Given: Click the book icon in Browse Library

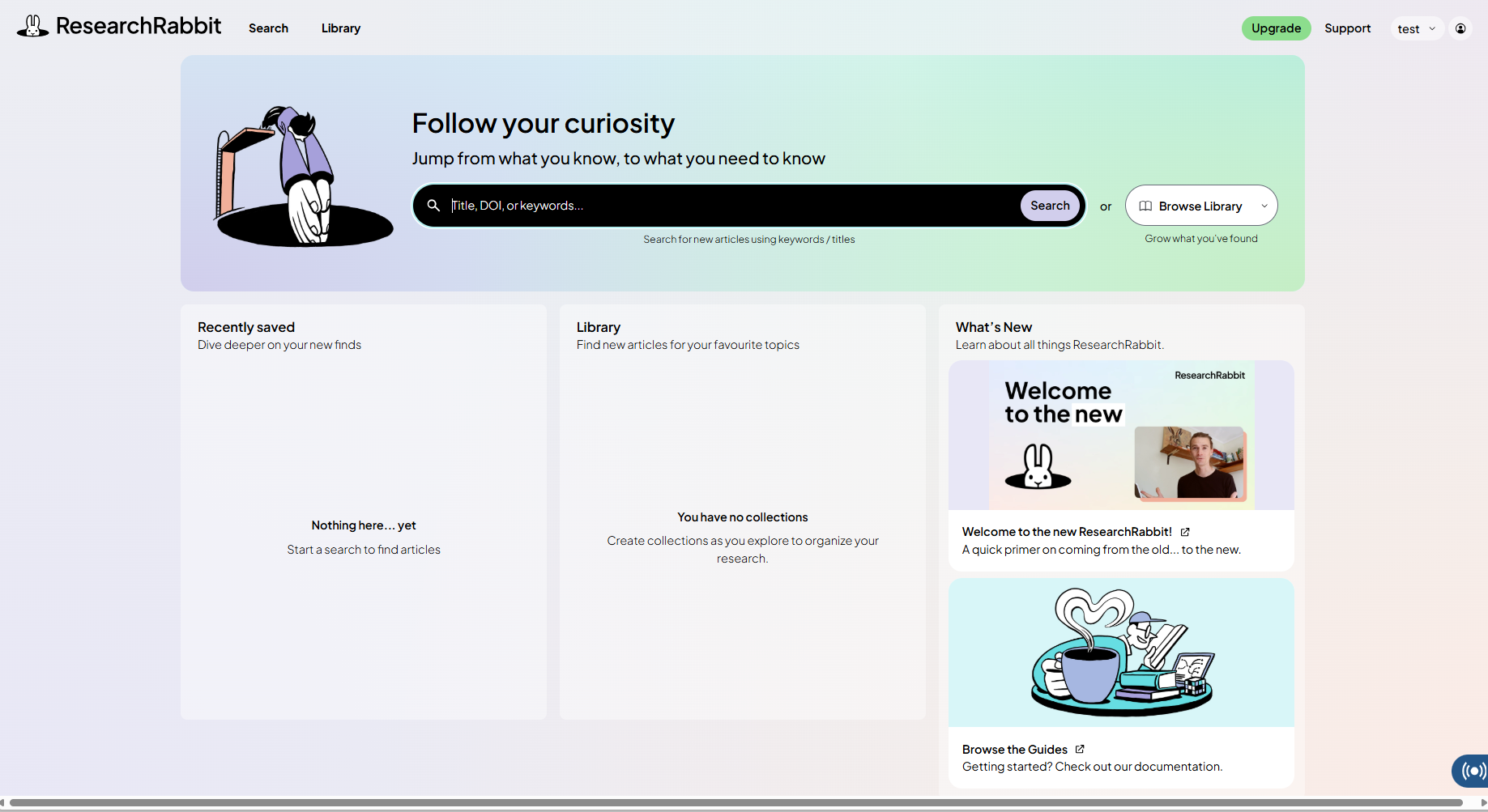Looking at the screenshot, I should pyautogui.click(x=1145, y=206).
